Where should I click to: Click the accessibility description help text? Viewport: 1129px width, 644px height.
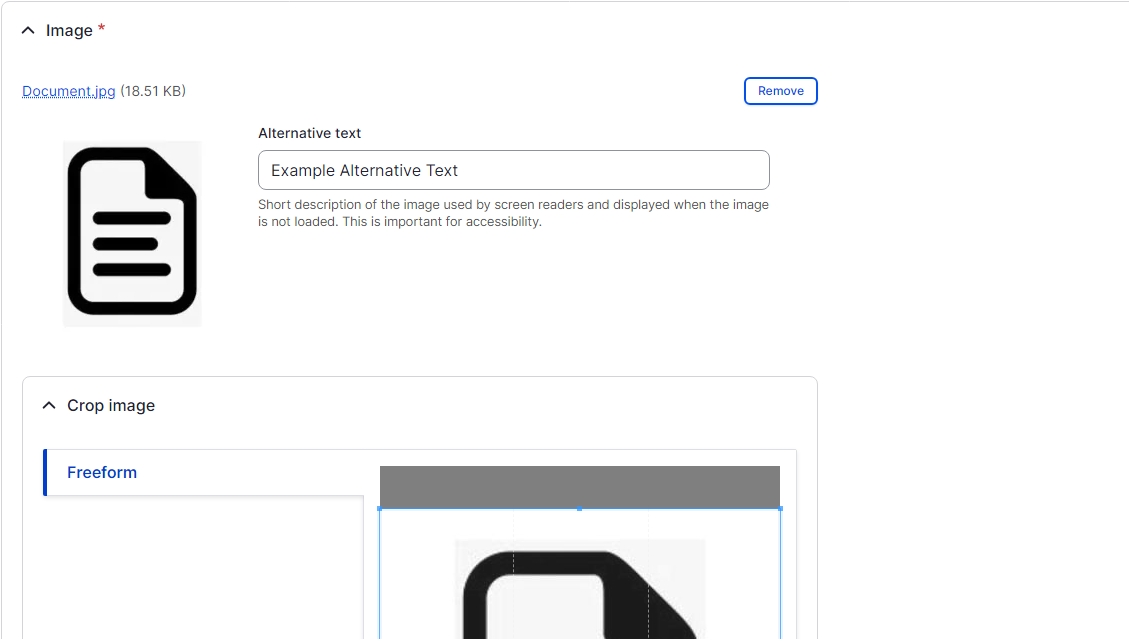(513, 213)
